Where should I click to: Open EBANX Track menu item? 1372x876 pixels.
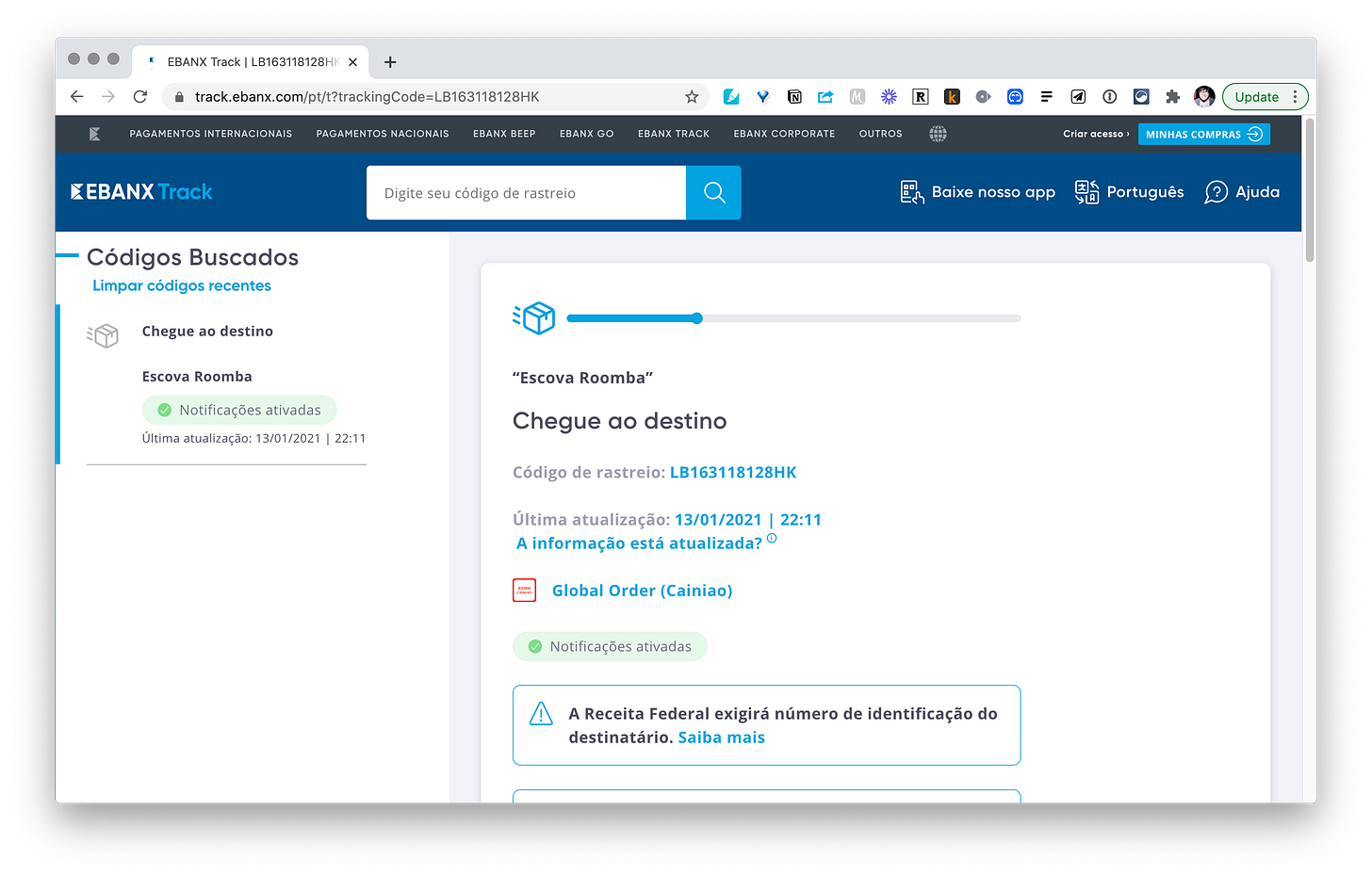click(x=674, y=134)
